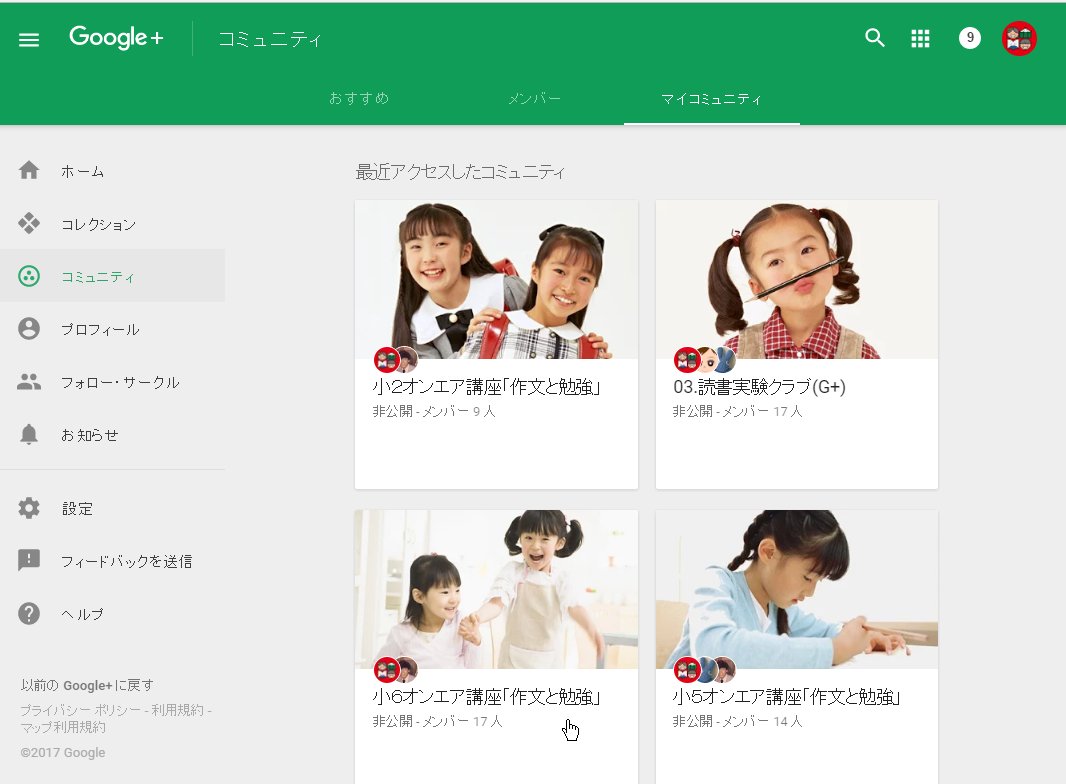
Task: Go to ホーム in sidebar
Action: [82, 171]
